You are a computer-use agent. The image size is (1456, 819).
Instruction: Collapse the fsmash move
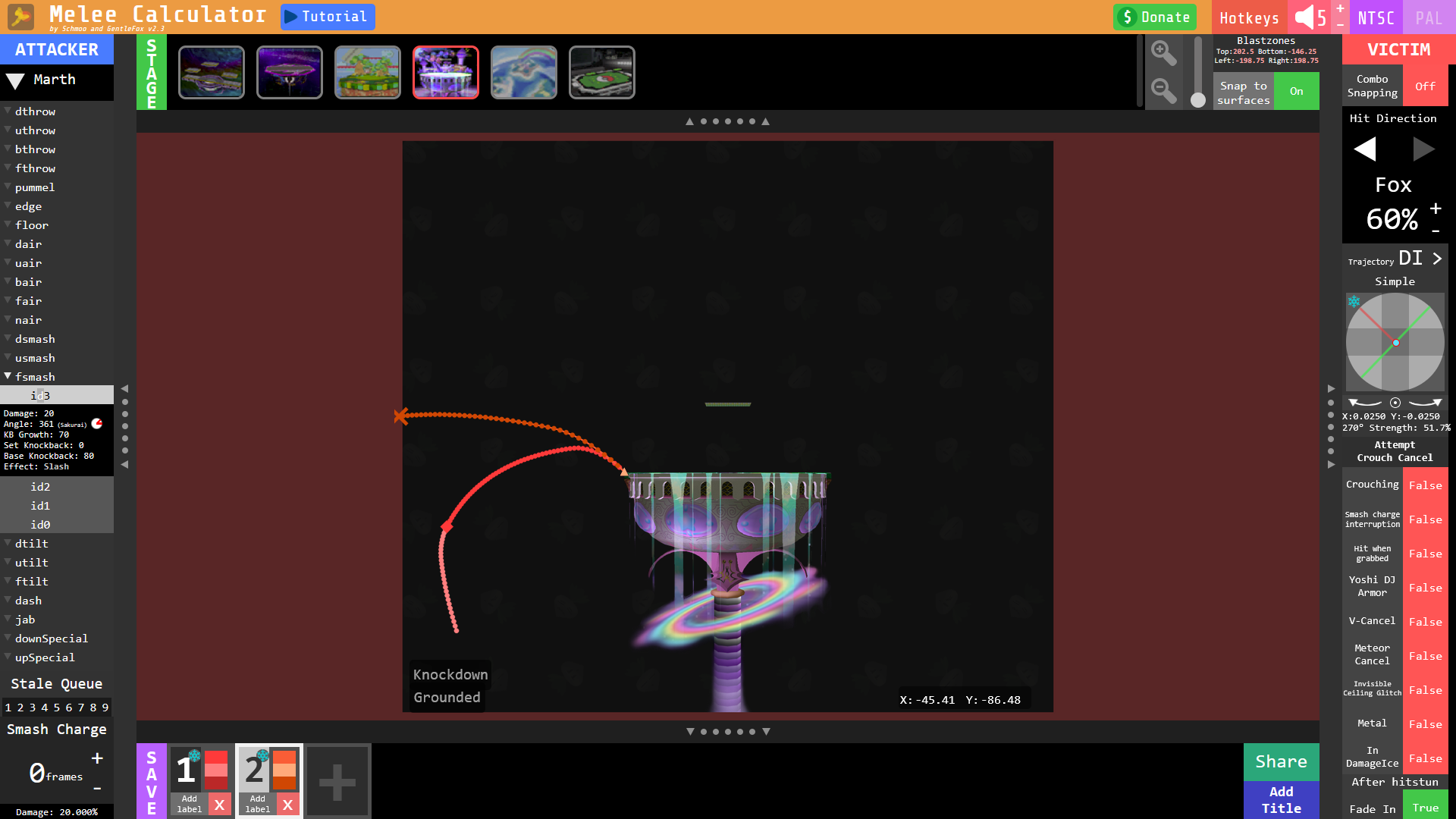point(57,377)
